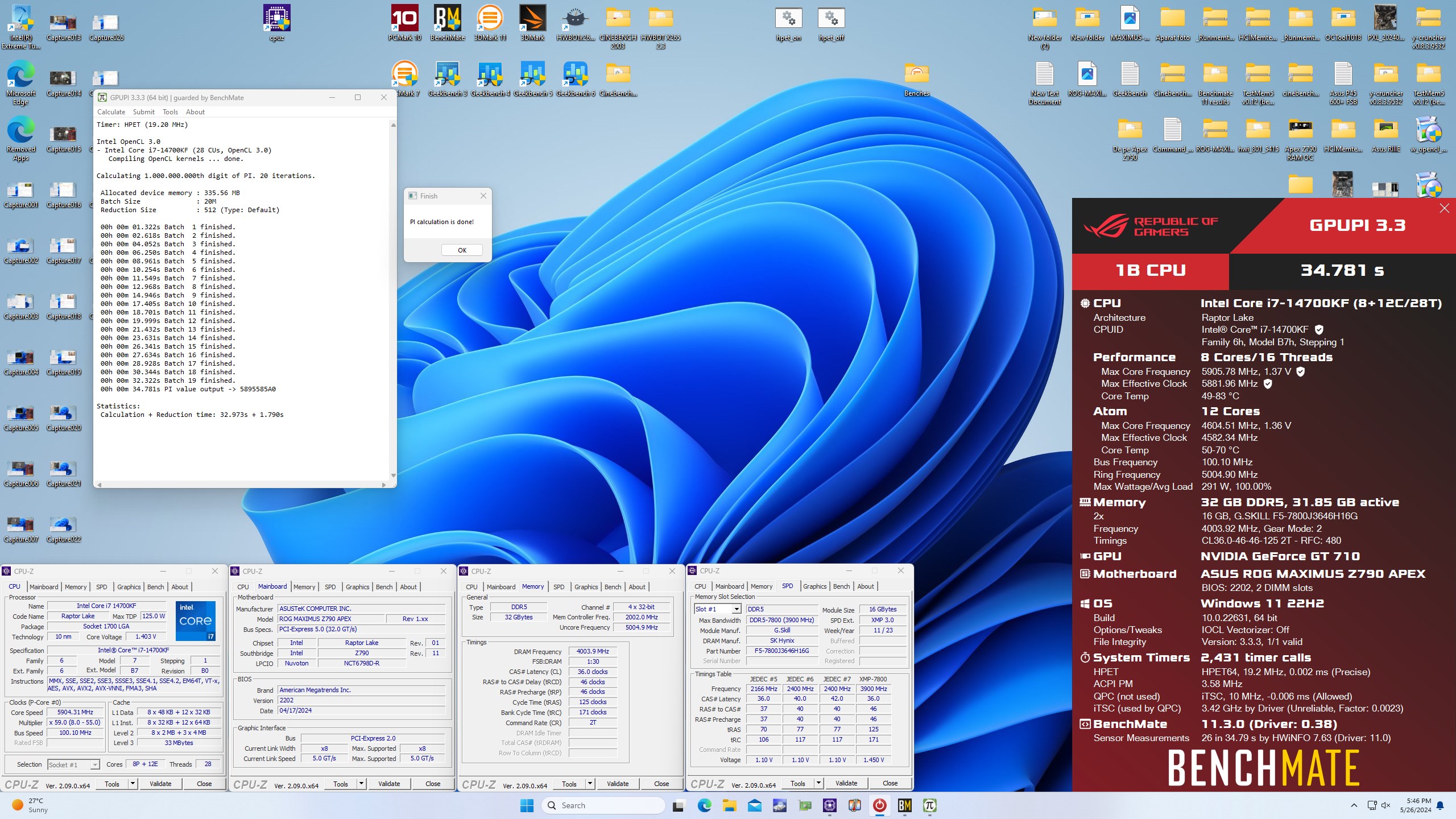The width and height of the screenshot is (1456, 819).
Task: Open the Mail app from taskbar
Action: (754, 805)
